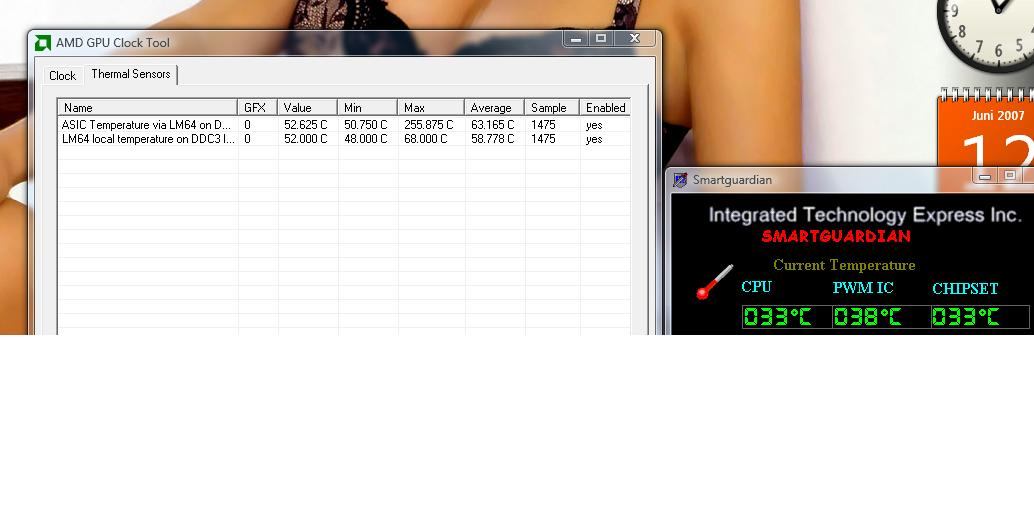The image size is (1034, 525).
Task: Sort by the GFX column header
Action: (x=257, y=108)
